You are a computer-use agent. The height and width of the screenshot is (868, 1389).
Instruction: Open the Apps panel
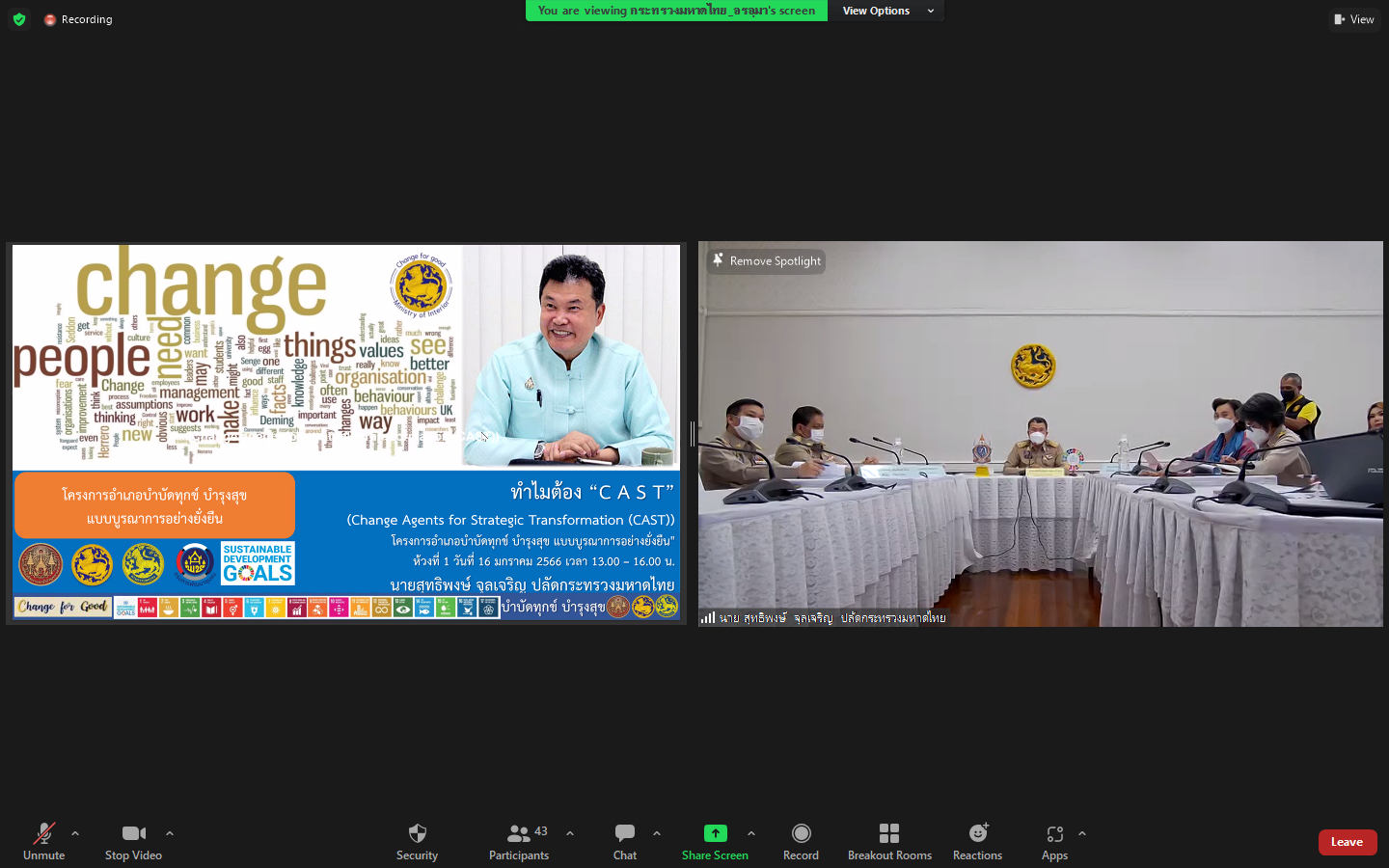[1054, 840]
